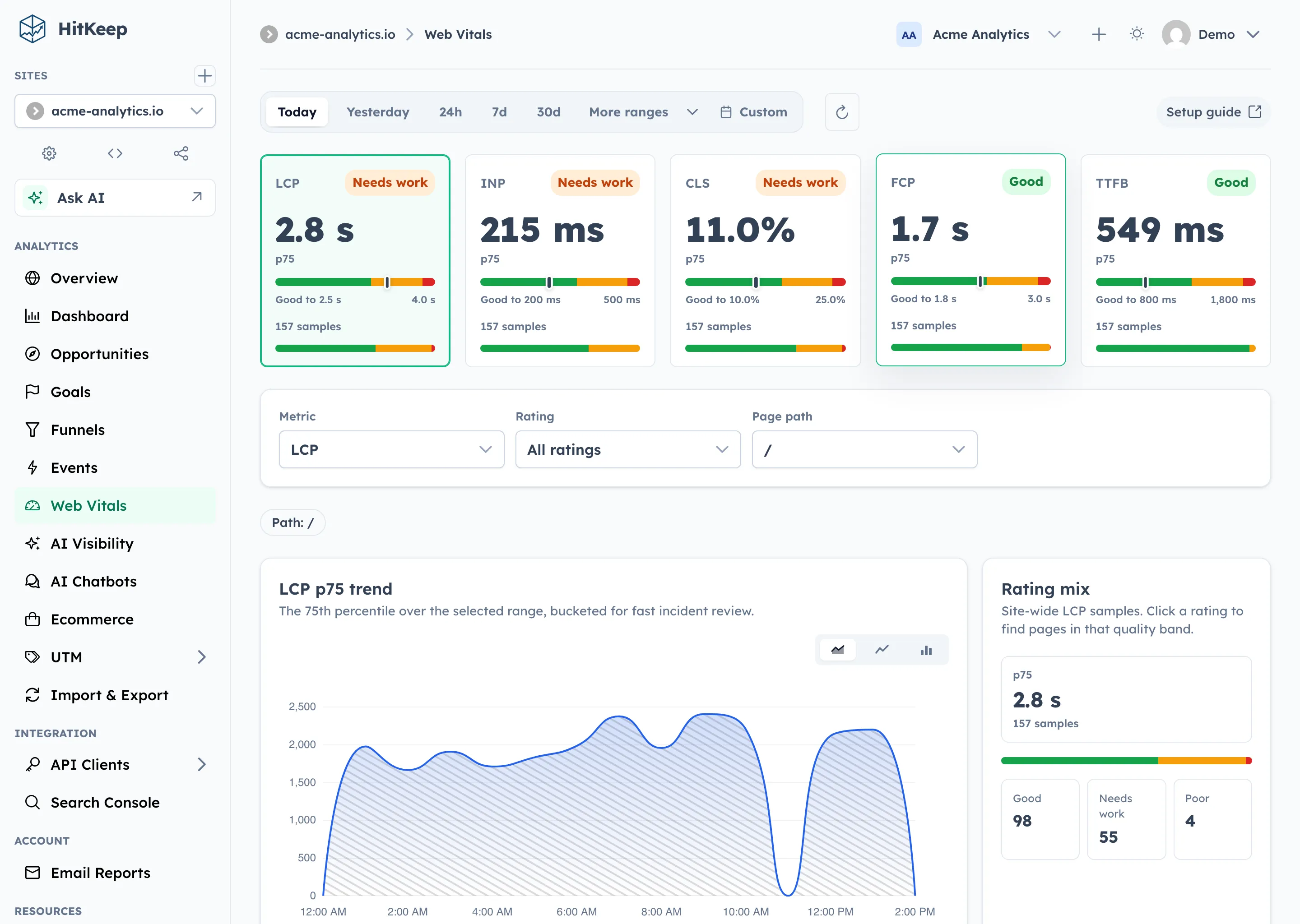
Task: Click the Rating mix distribution bar
Action: pyautogui.click(x=1126, y=761)
